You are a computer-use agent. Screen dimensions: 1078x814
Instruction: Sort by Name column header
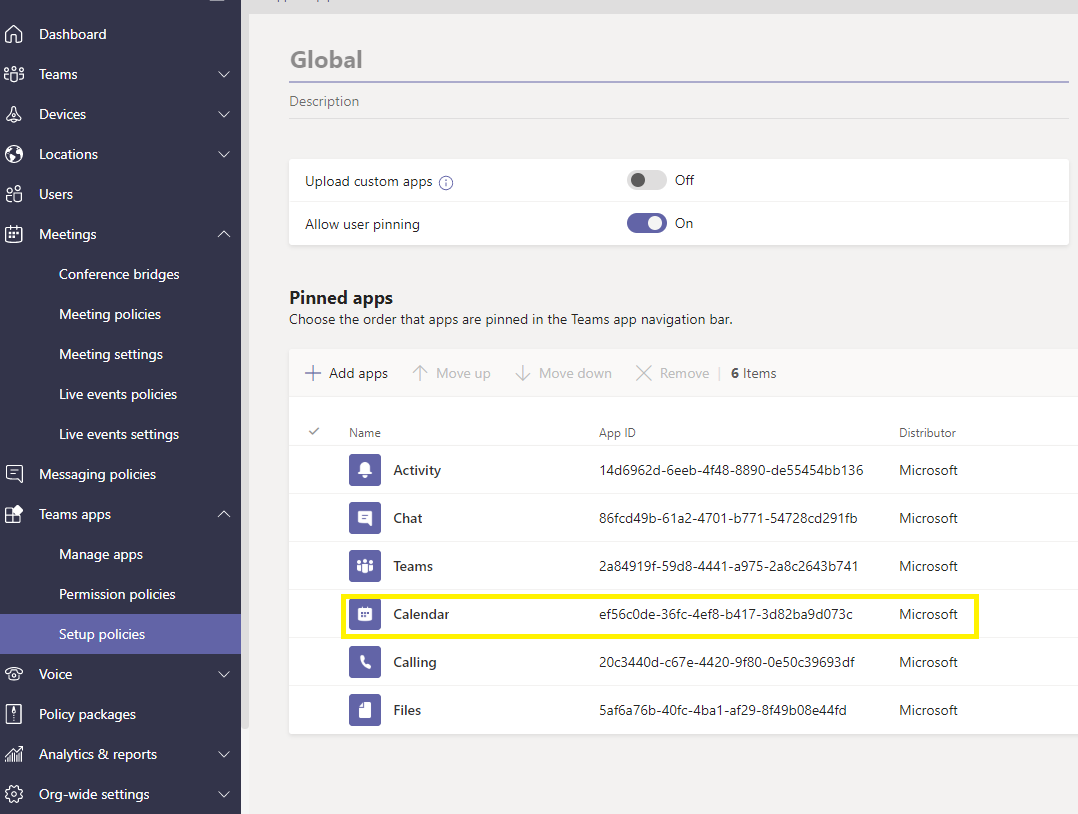(x=364, y=432)
